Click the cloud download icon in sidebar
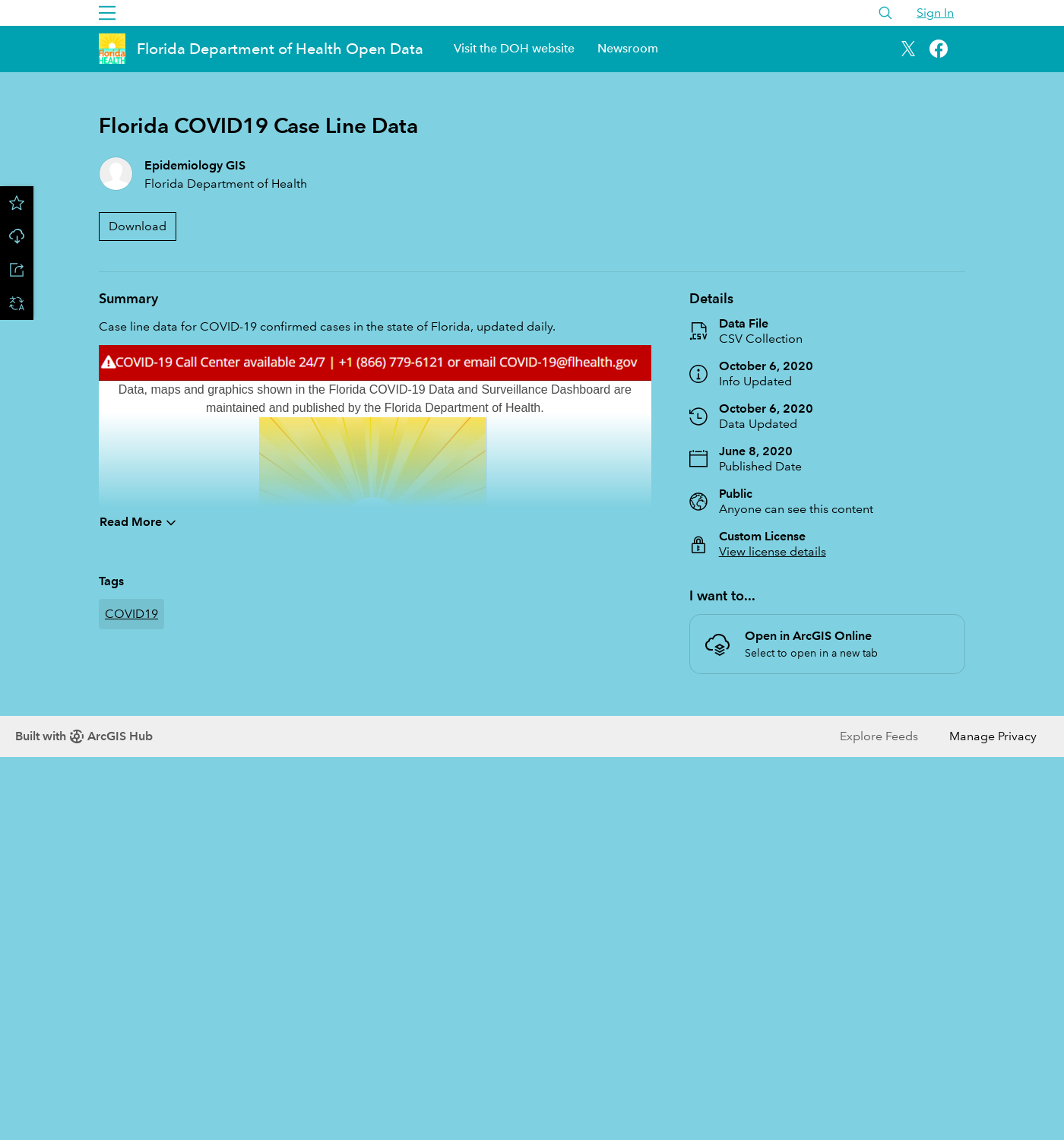This screenshot has width=1064, height=1140. [17, 236]
